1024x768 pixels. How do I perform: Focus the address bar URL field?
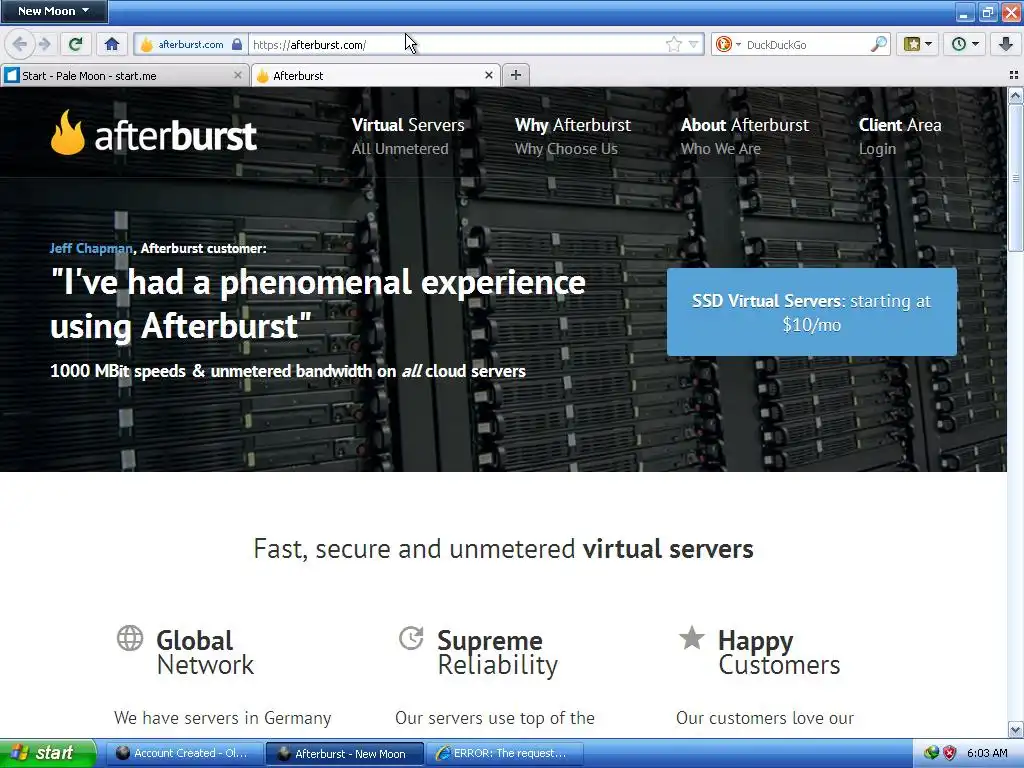pos(456,44)
